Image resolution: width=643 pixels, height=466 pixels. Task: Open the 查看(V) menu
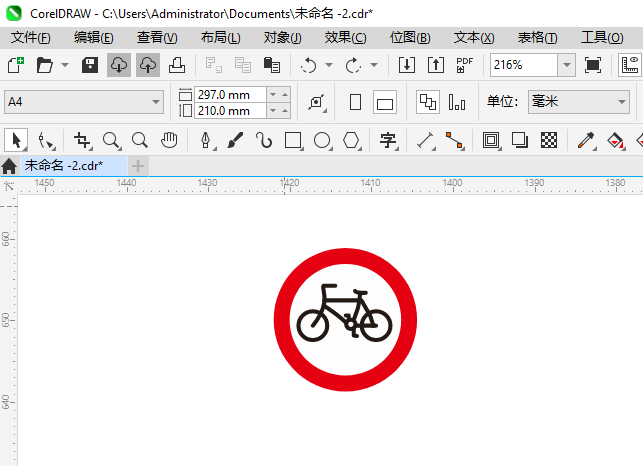[x=157, y=38]
